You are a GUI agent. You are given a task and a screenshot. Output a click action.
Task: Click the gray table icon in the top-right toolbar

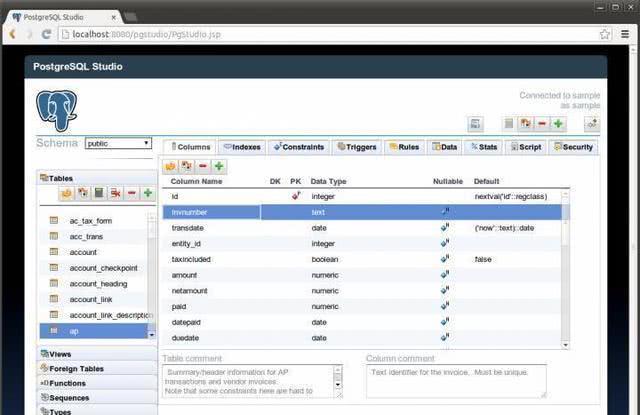coord(509,123)
